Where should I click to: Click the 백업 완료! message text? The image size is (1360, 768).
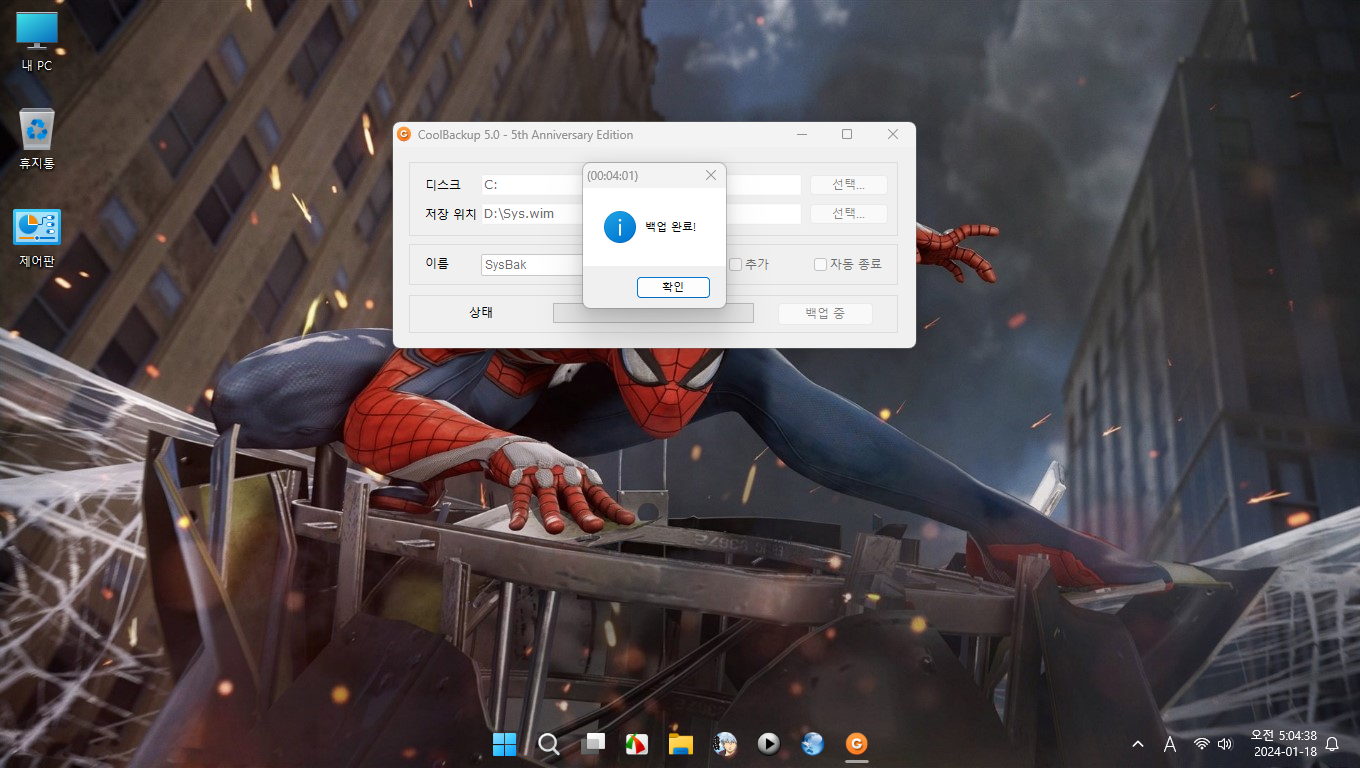point(670,227)
